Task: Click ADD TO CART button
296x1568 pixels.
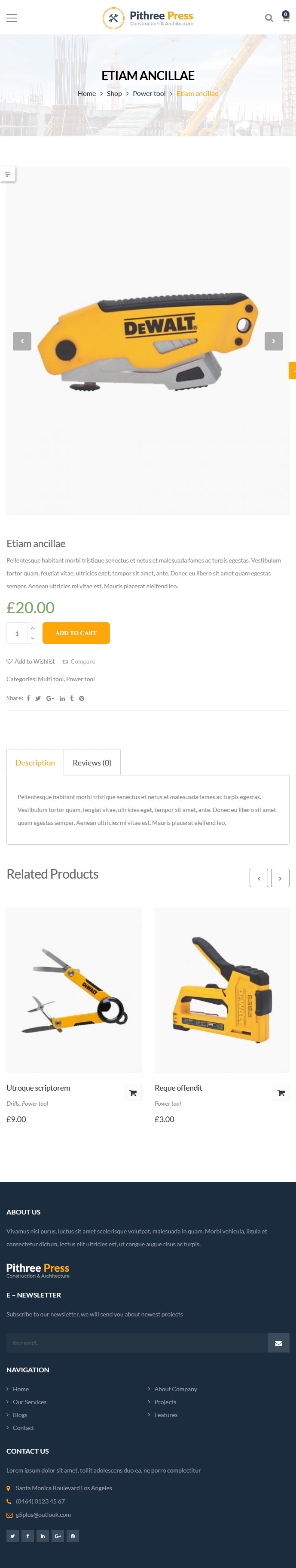Action: click(x=76, y=633)
